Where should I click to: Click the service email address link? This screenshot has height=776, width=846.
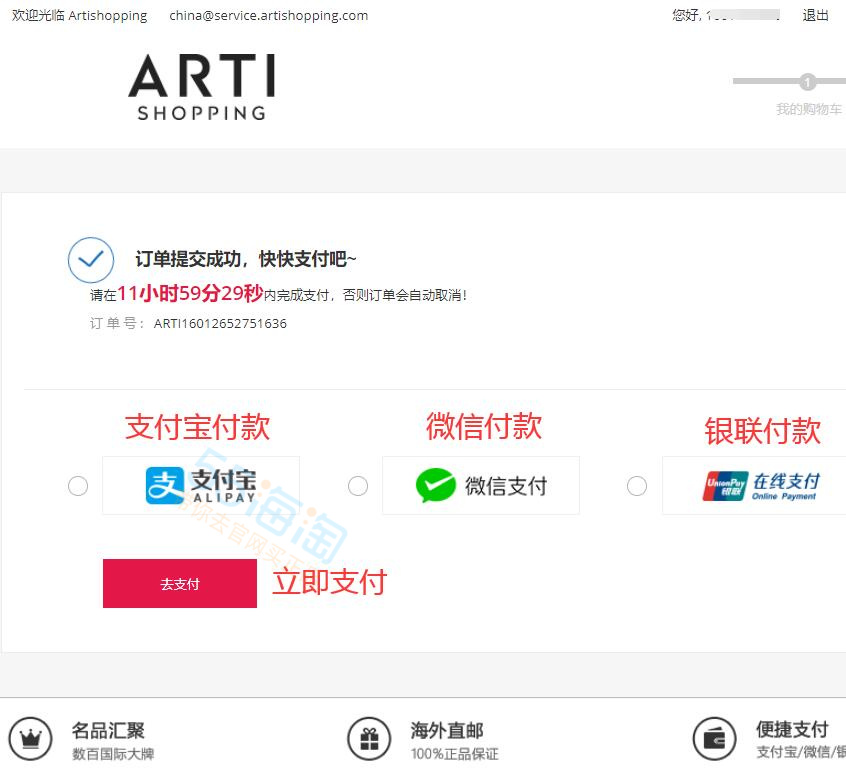(269, 15)
